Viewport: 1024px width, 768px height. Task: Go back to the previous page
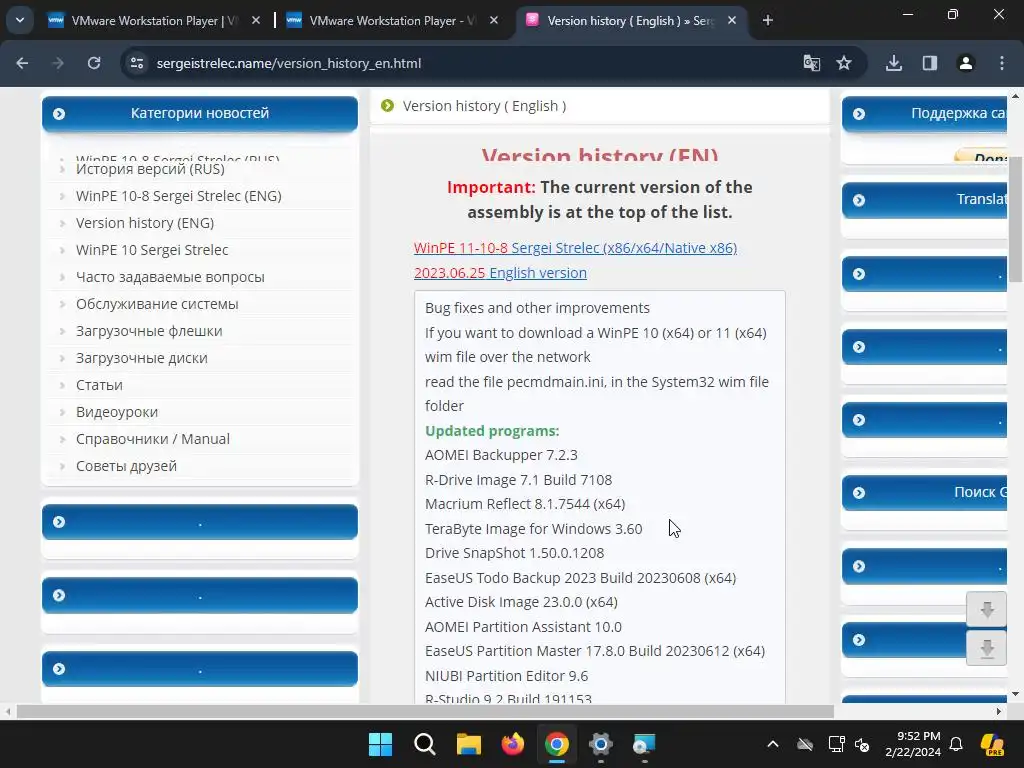22,63
